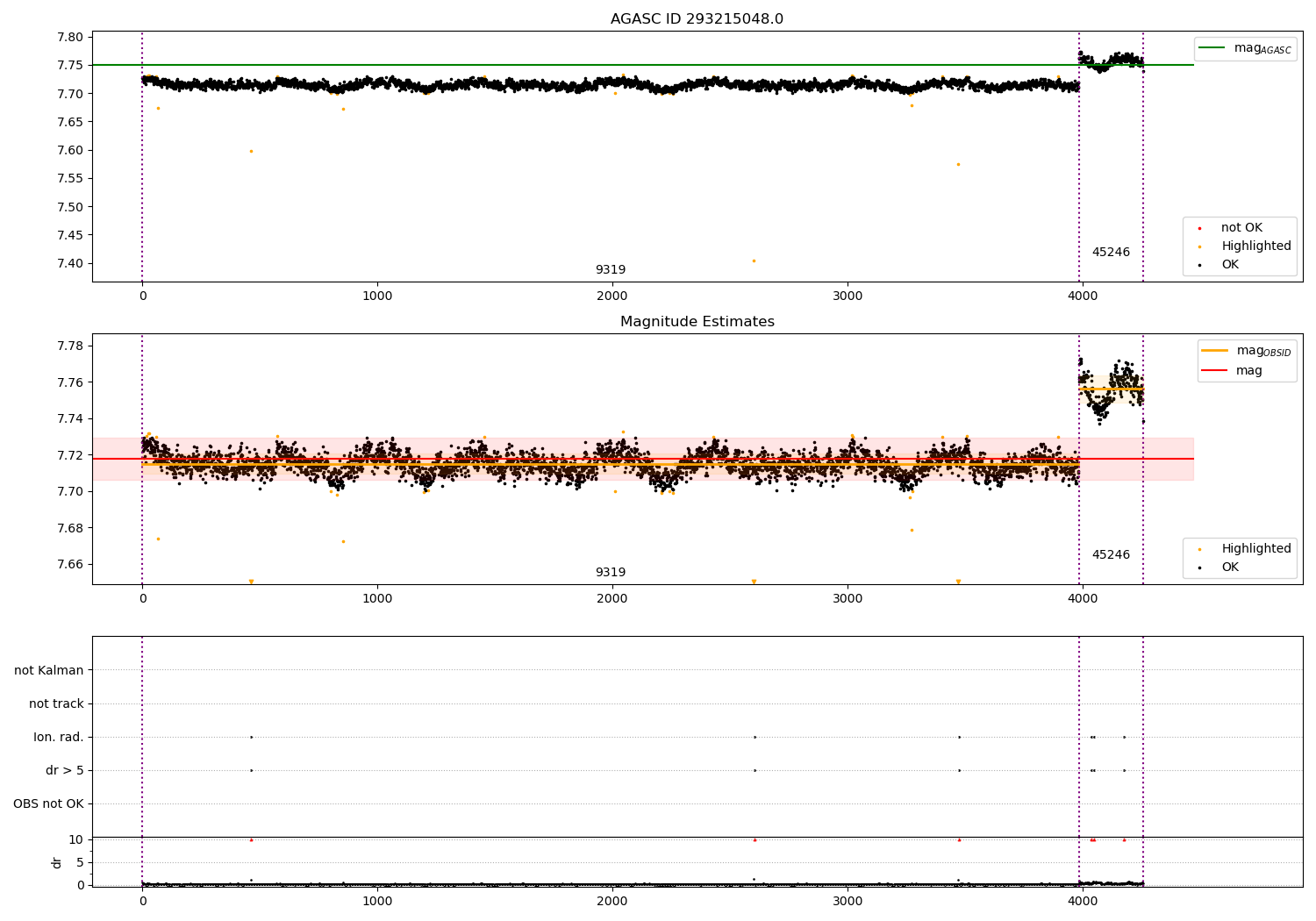Click the 7.75 tick label on top plot

[x=69, y=66]
